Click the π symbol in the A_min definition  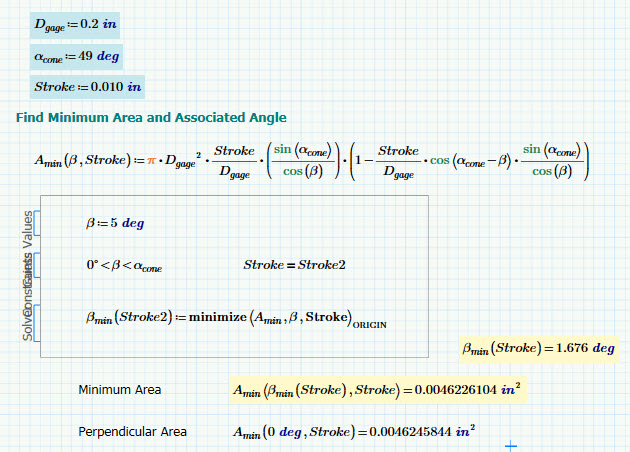pyautogui.click(x=151, y=161)
